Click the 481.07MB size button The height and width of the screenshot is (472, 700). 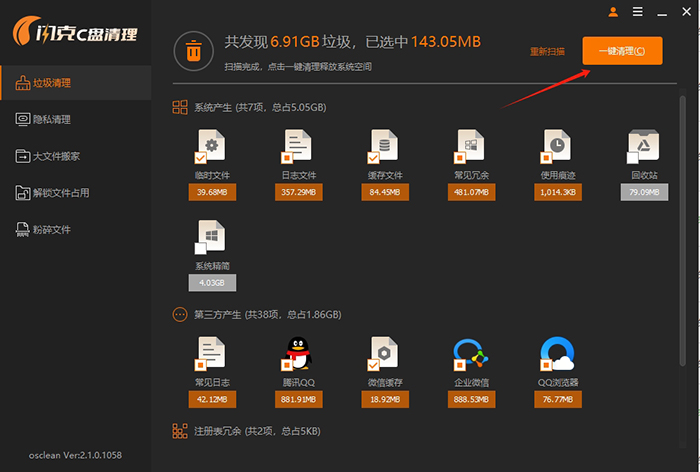pyautogui.click(x=471, y=192)
